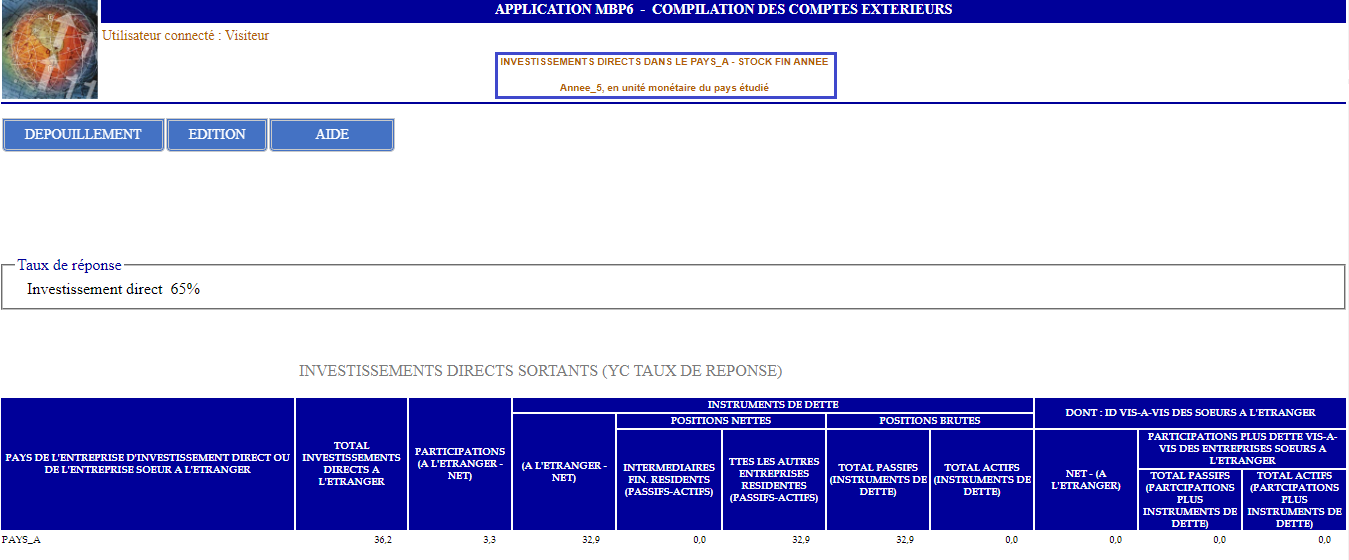Click the 36,2 total value cell
Image resolution: width=1349 pixels, height=560 pixels.
(382, 540)
